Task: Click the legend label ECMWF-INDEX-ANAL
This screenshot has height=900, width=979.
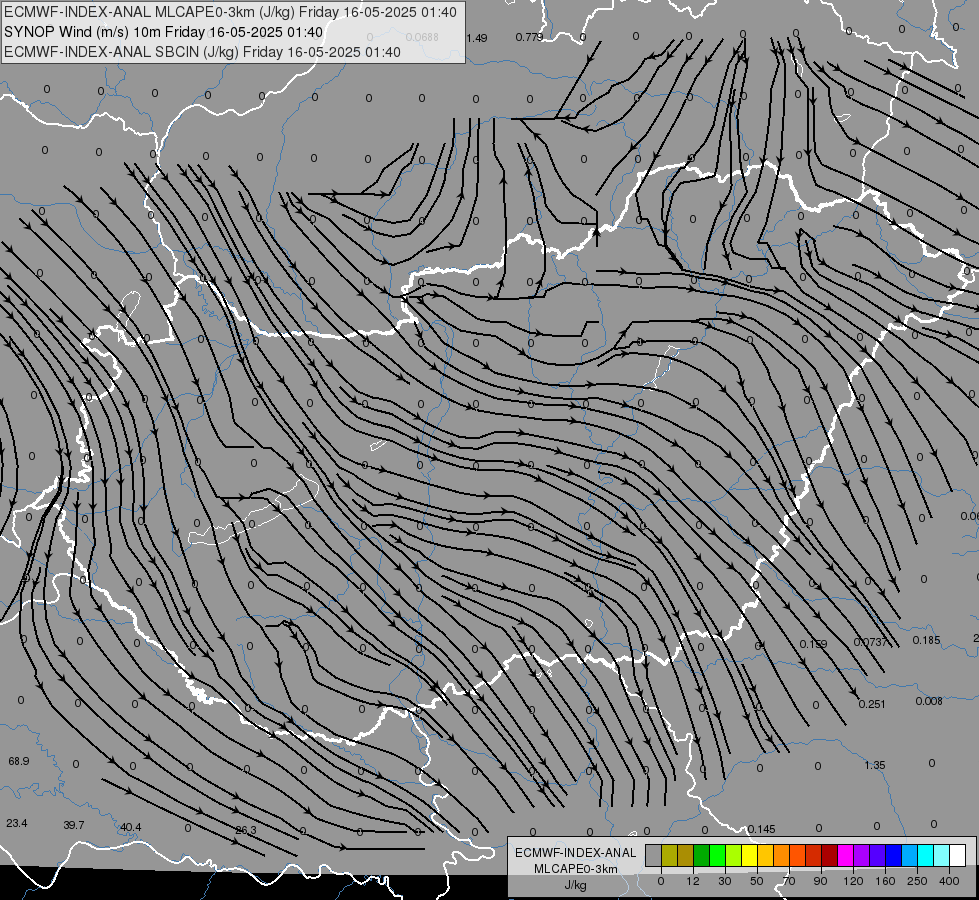Action: click(576, 853)
